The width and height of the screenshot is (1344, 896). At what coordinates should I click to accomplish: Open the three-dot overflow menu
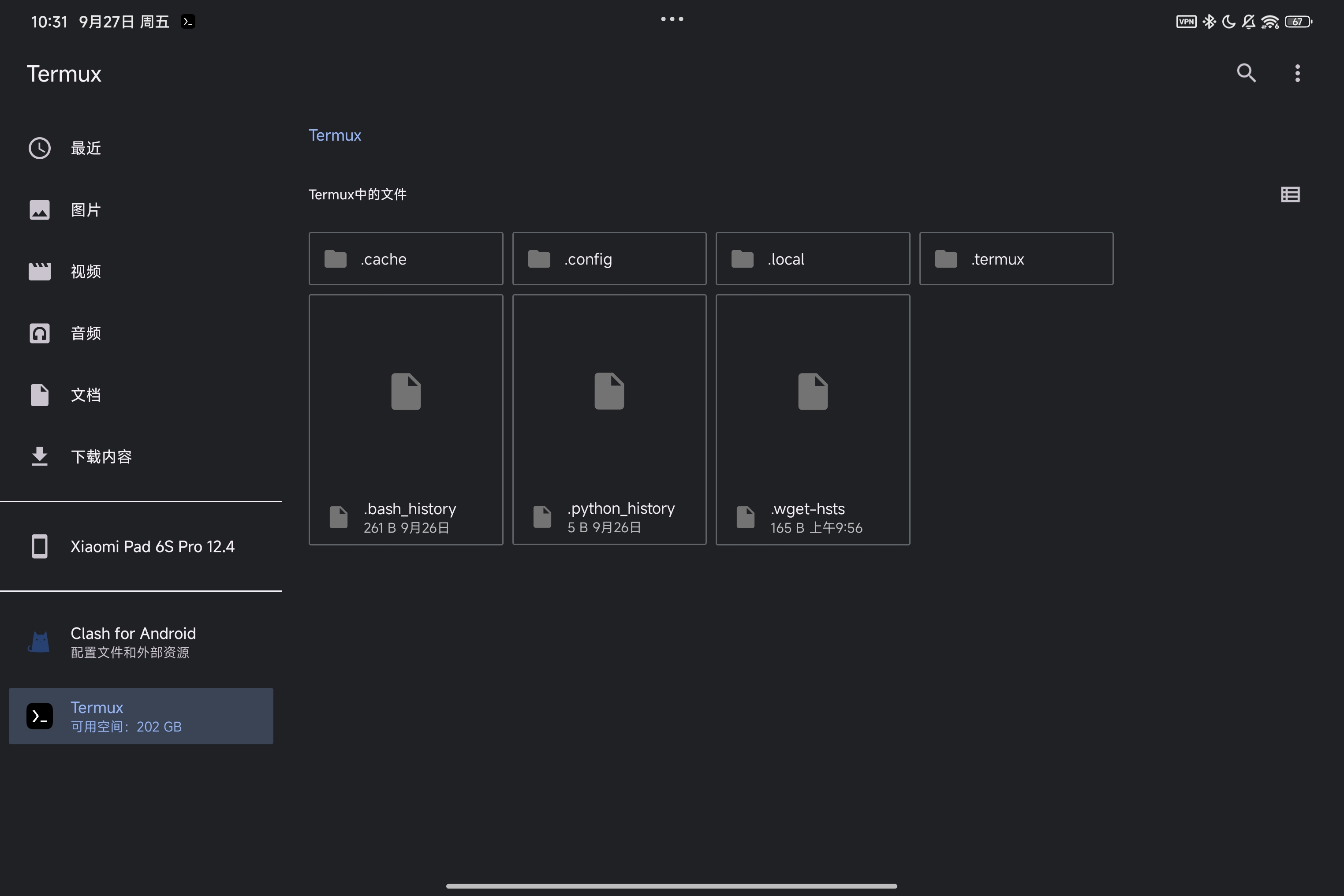[x=1298, y=73]
